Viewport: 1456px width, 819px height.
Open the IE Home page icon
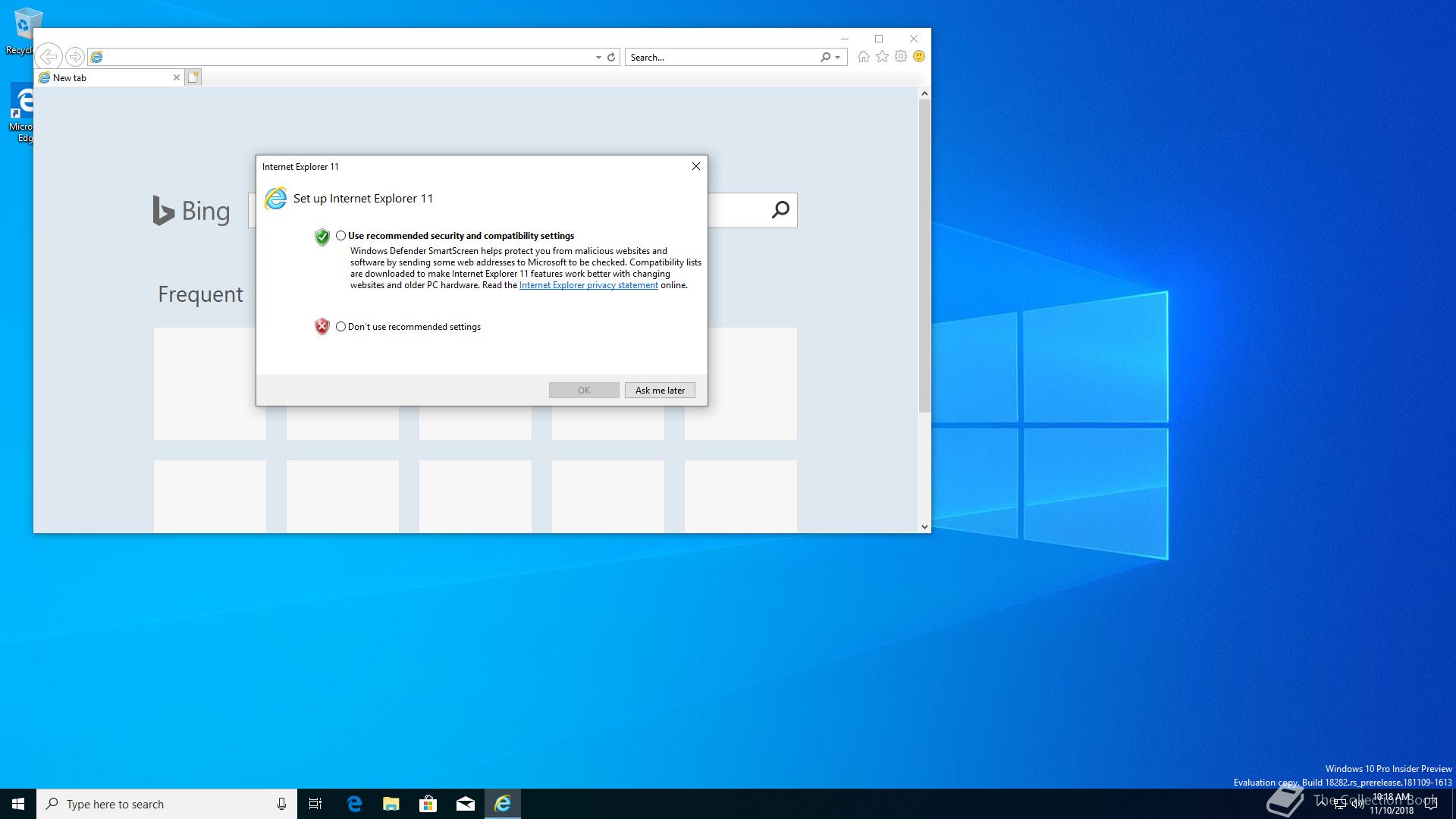[x=863, y=57]
